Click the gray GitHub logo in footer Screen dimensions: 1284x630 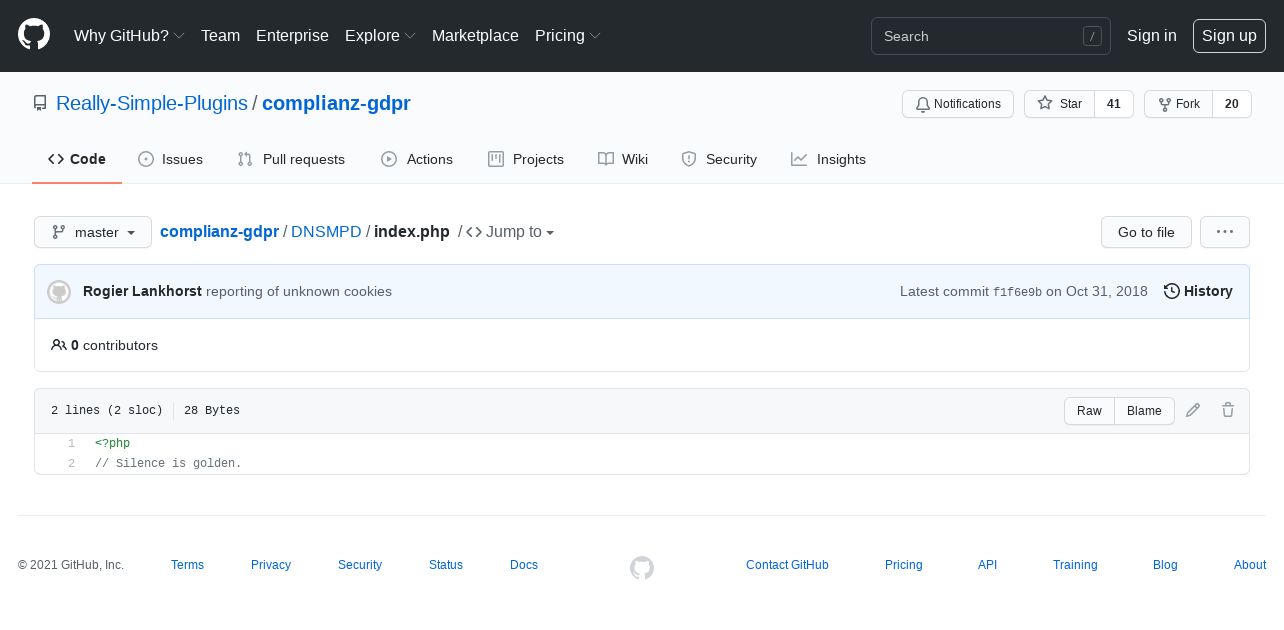642,568
